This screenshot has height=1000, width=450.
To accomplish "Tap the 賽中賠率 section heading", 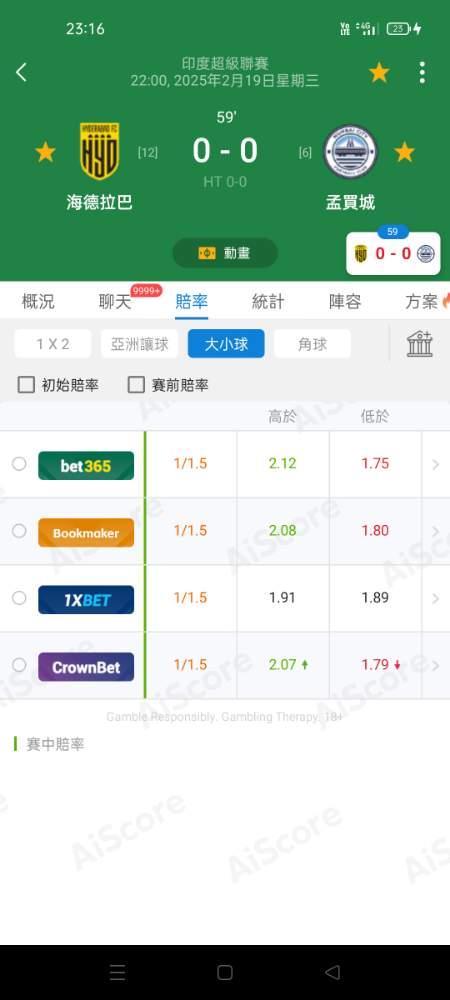I will click(x=55, y=744).
